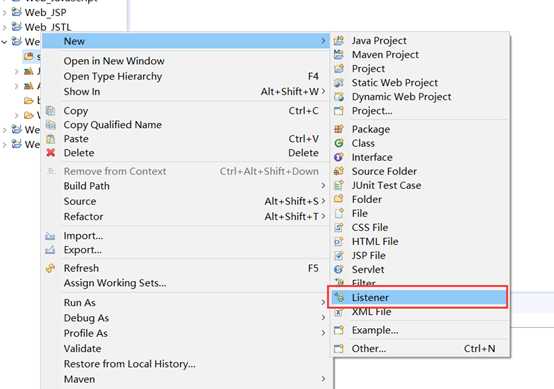Click the Dynamic Web Project icon
The height and width of the screenshot is (389, 554).
338,96
